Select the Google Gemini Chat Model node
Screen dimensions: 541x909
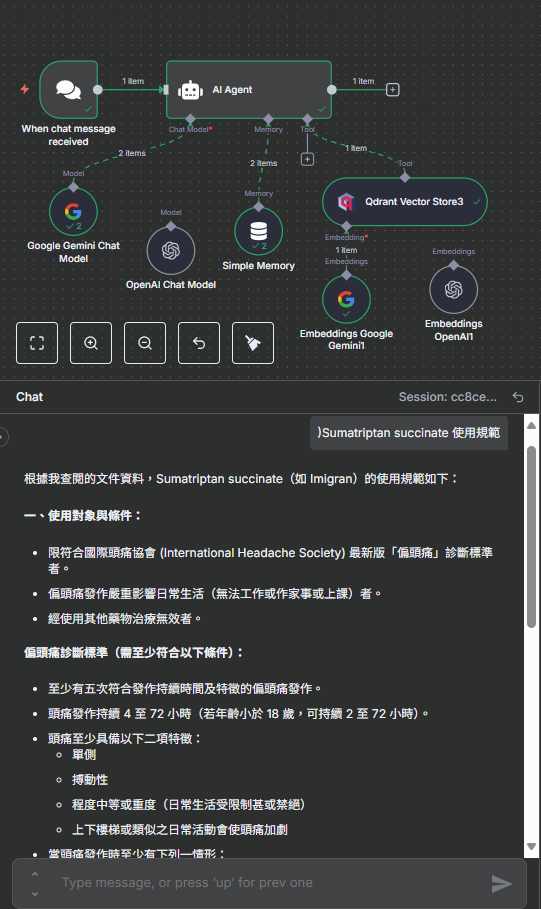(x=73, y=212)
